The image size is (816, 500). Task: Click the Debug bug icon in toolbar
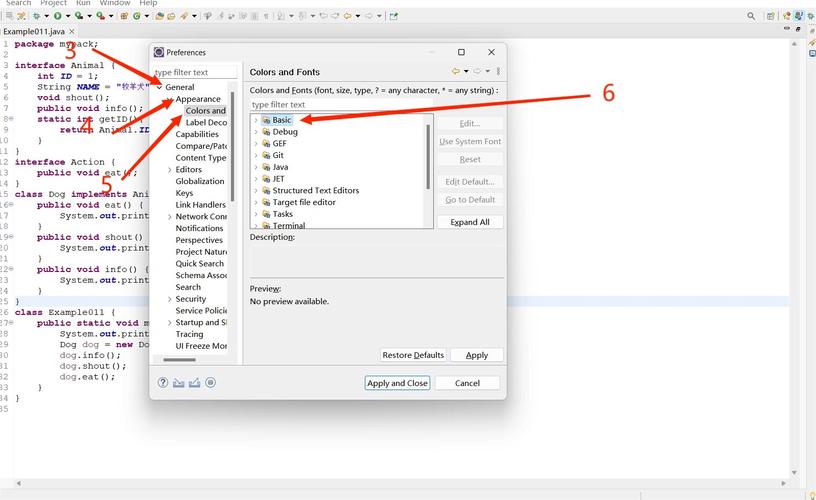click(36, 16)
